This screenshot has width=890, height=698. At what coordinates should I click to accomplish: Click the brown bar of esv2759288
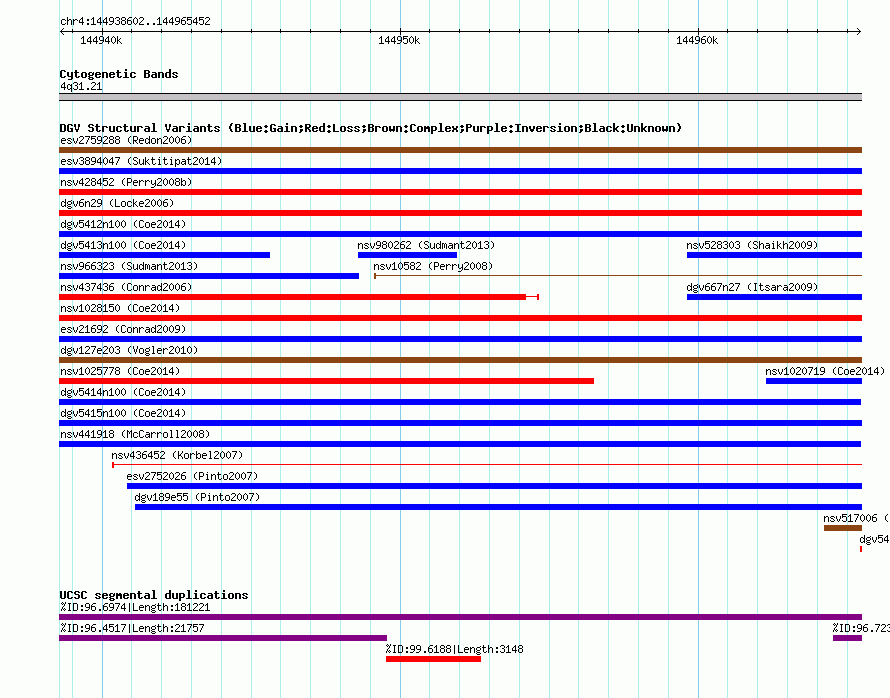pos(460,150)
